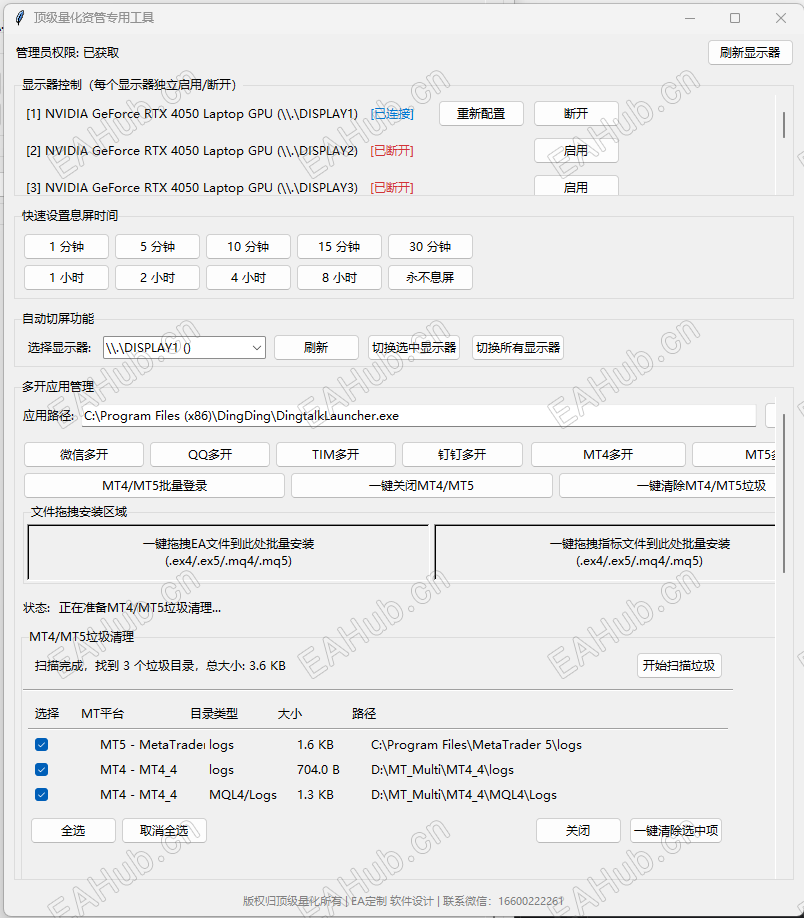Launch multiple WeChat instances with 微信多开
804x918 pixels.
[83, 453]
